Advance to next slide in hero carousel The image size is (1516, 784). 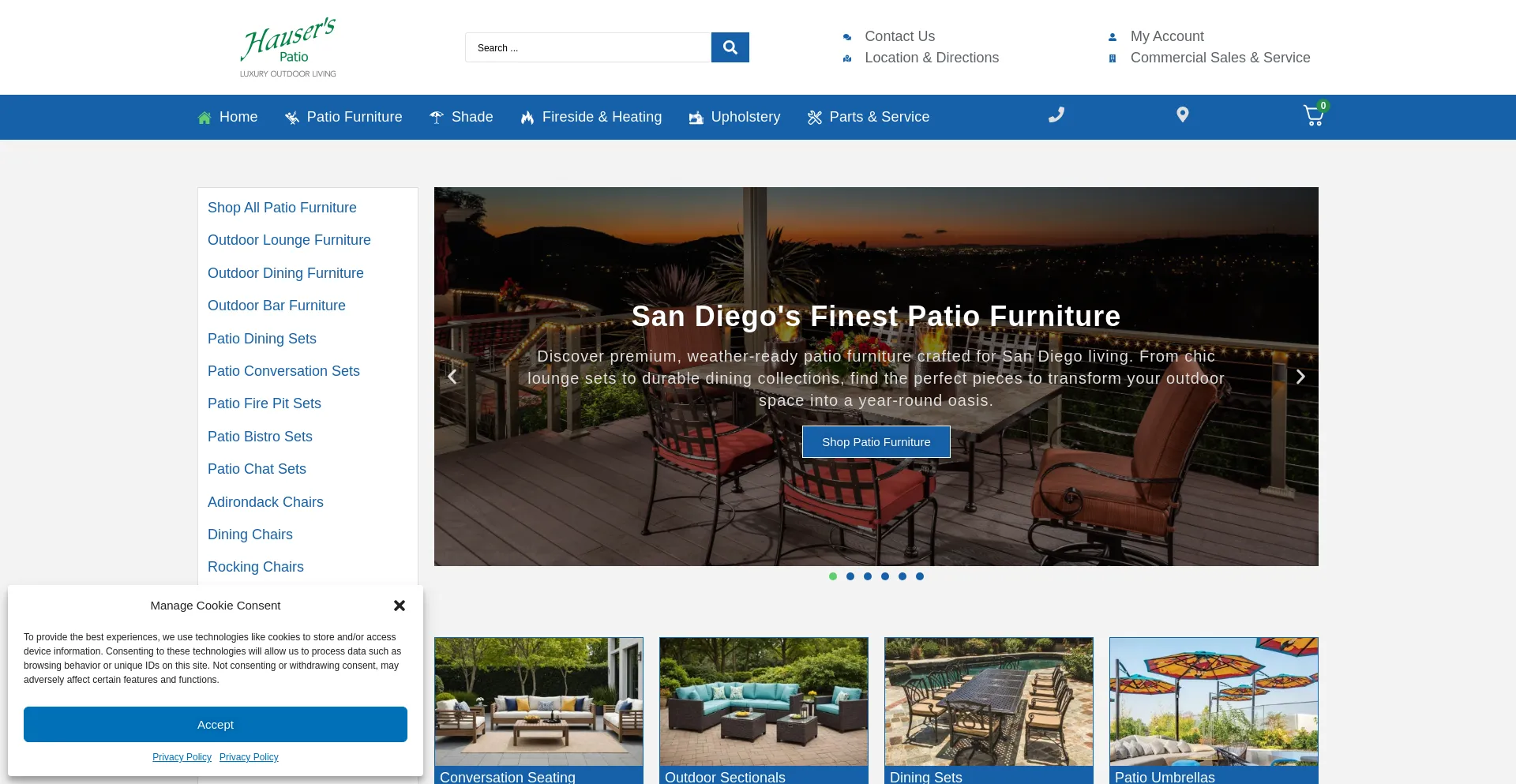click(x=1300, y=377)
